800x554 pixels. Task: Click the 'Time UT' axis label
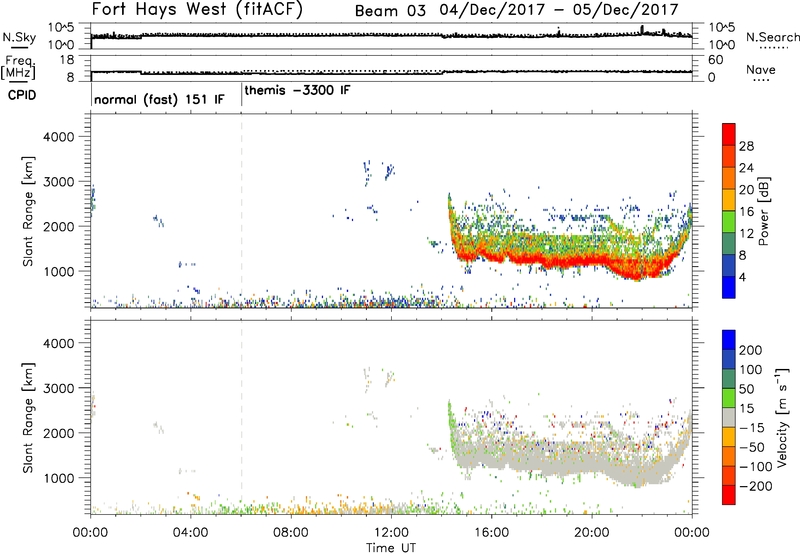click(x=391, y=547)
